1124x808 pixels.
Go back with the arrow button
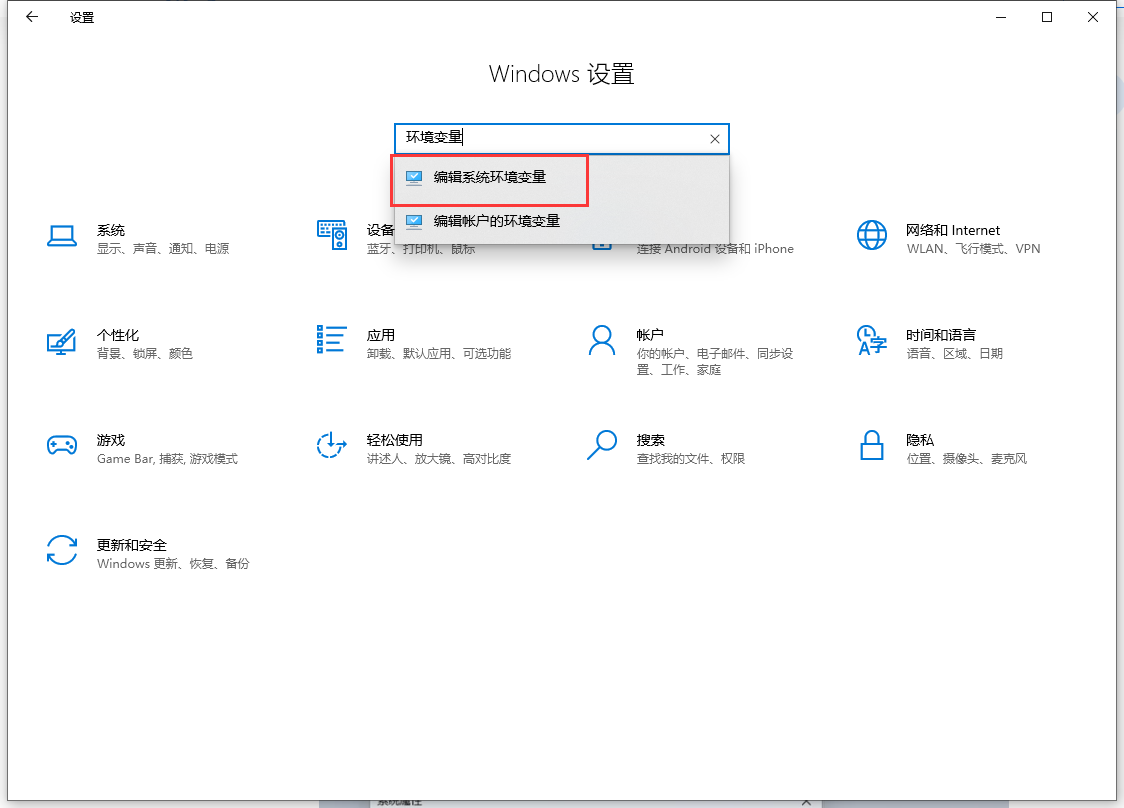pyautogui.click(x=32, y=17)
